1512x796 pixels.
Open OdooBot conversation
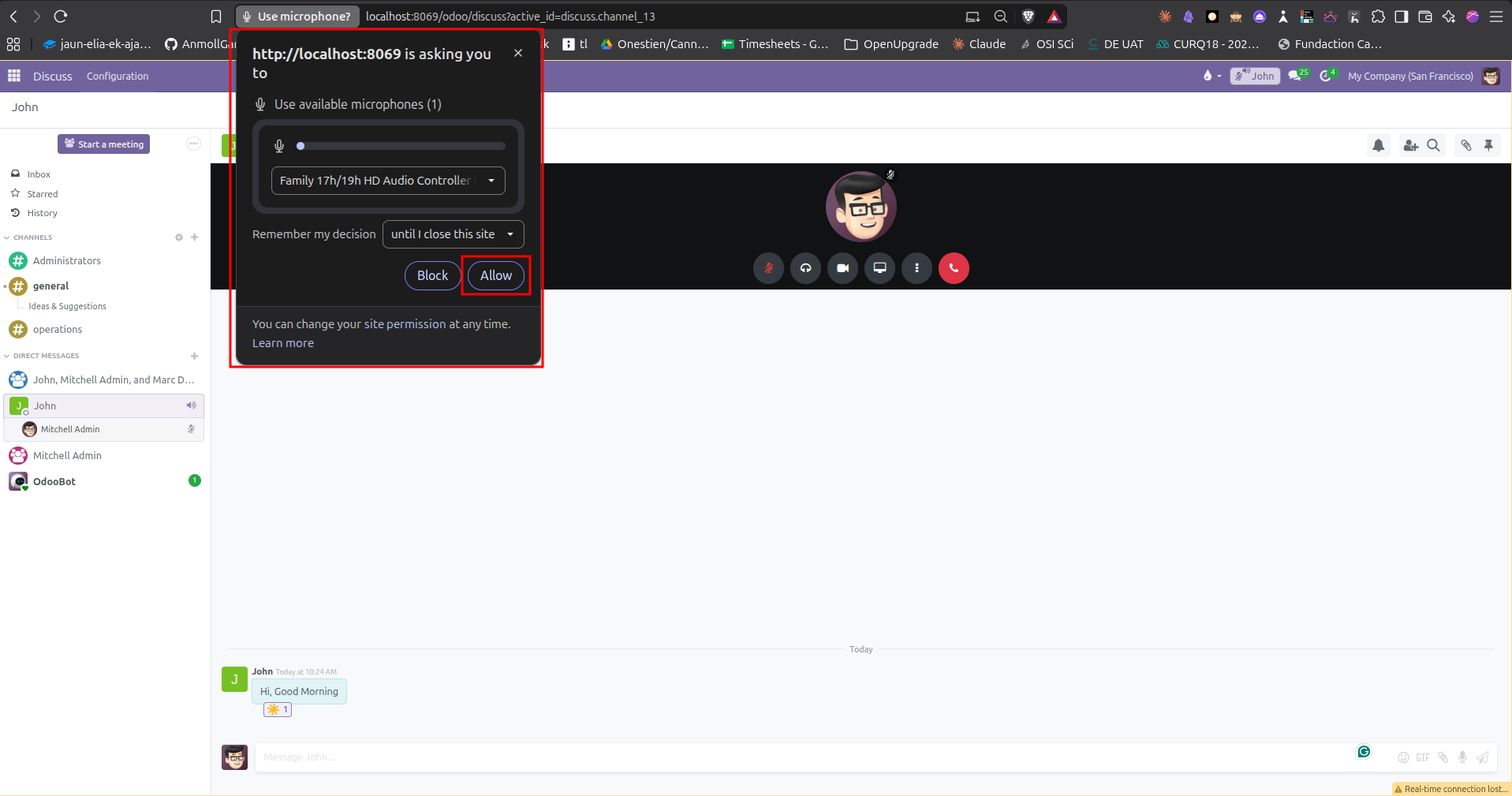coord(54,481)
